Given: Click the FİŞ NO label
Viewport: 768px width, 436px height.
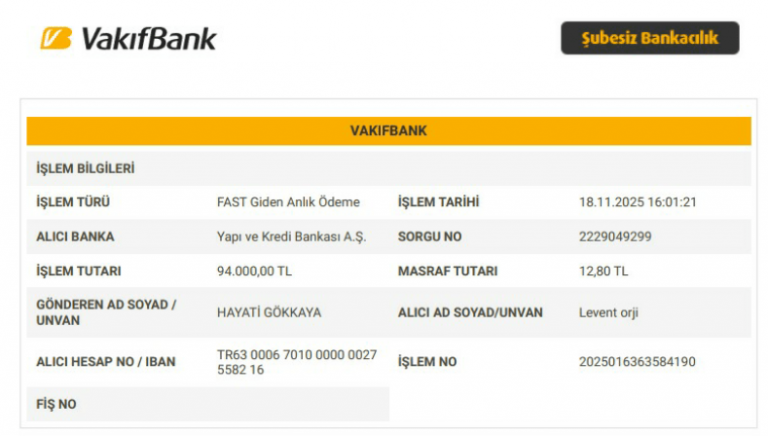Looking at the screenshot, I should [56, 404].
